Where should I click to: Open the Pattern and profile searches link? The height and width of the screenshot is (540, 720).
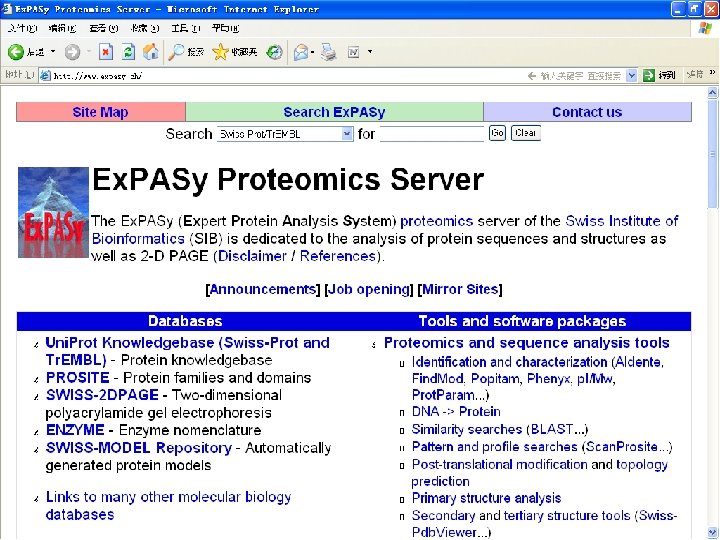(495, 447)
